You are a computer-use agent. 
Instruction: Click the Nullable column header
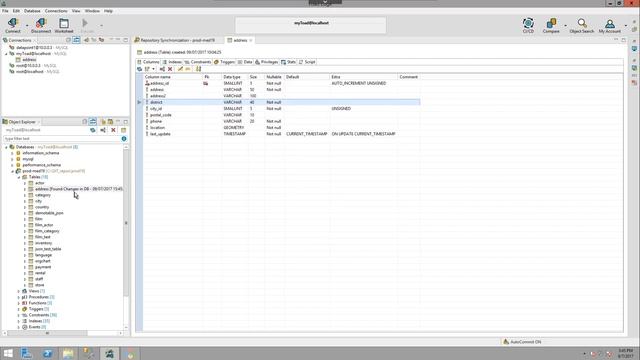pyautogui.click(x=274, y=77)
